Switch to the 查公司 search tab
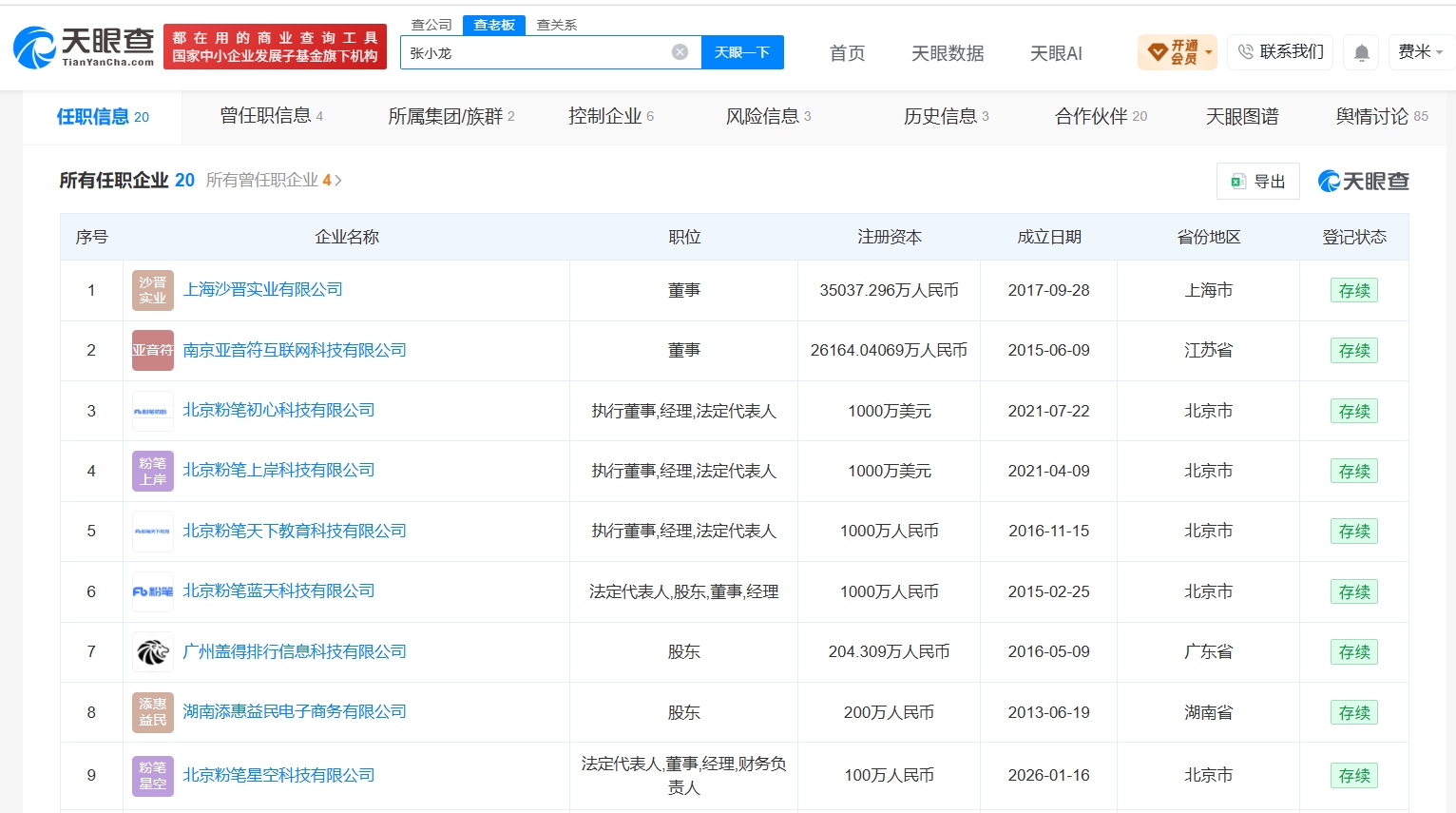Image resolution: width=1456 pixels, height=813 pixels. click(x=431, y=25)
